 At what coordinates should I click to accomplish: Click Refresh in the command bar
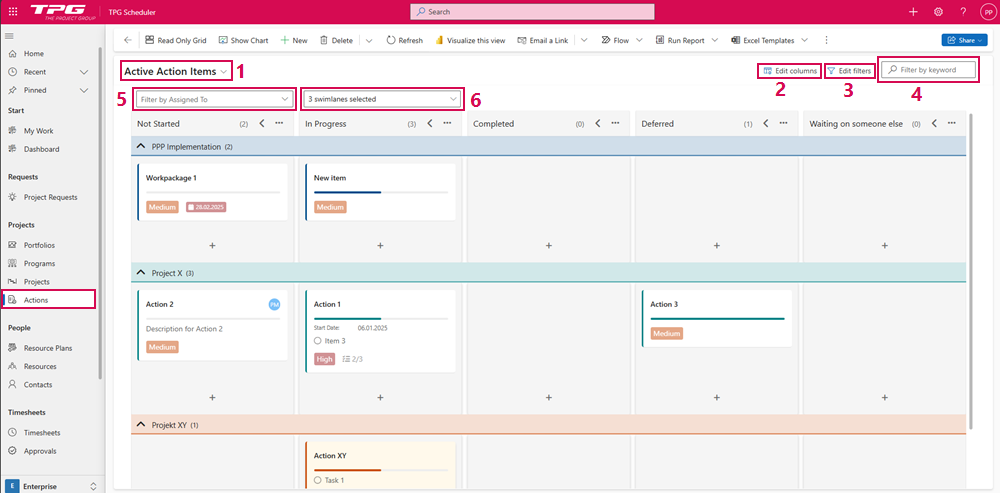pyautogui.click(x=403, y=40)
